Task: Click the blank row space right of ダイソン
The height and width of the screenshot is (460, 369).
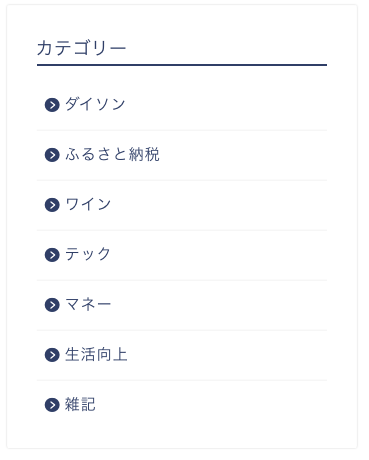Action: (x=226, y=105)
